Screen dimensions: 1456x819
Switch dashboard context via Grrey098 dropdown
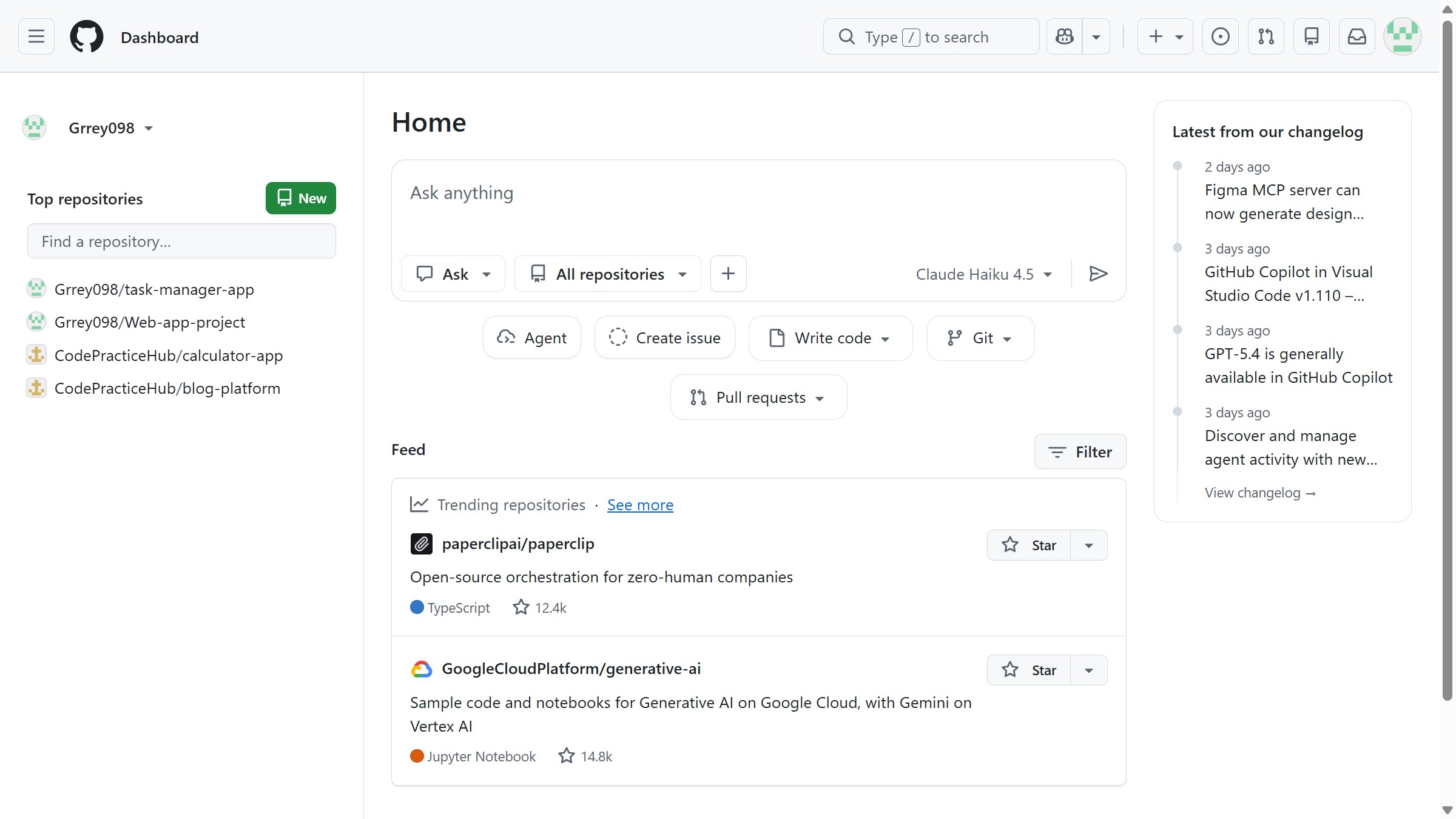(x=111, y=128)
